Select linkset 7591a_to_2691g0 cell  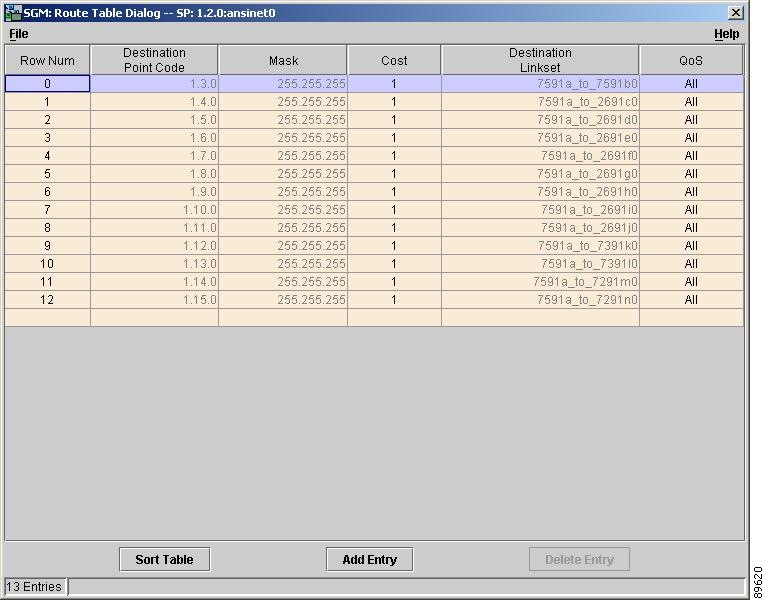click(540, 174)
